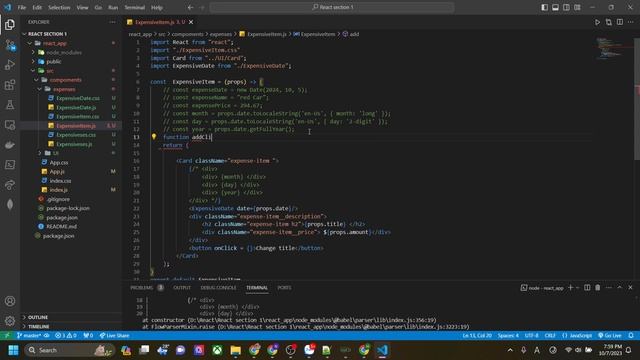Collapse the src folder
The width and height of the screenshot is (640, 360).
[33, 71]
